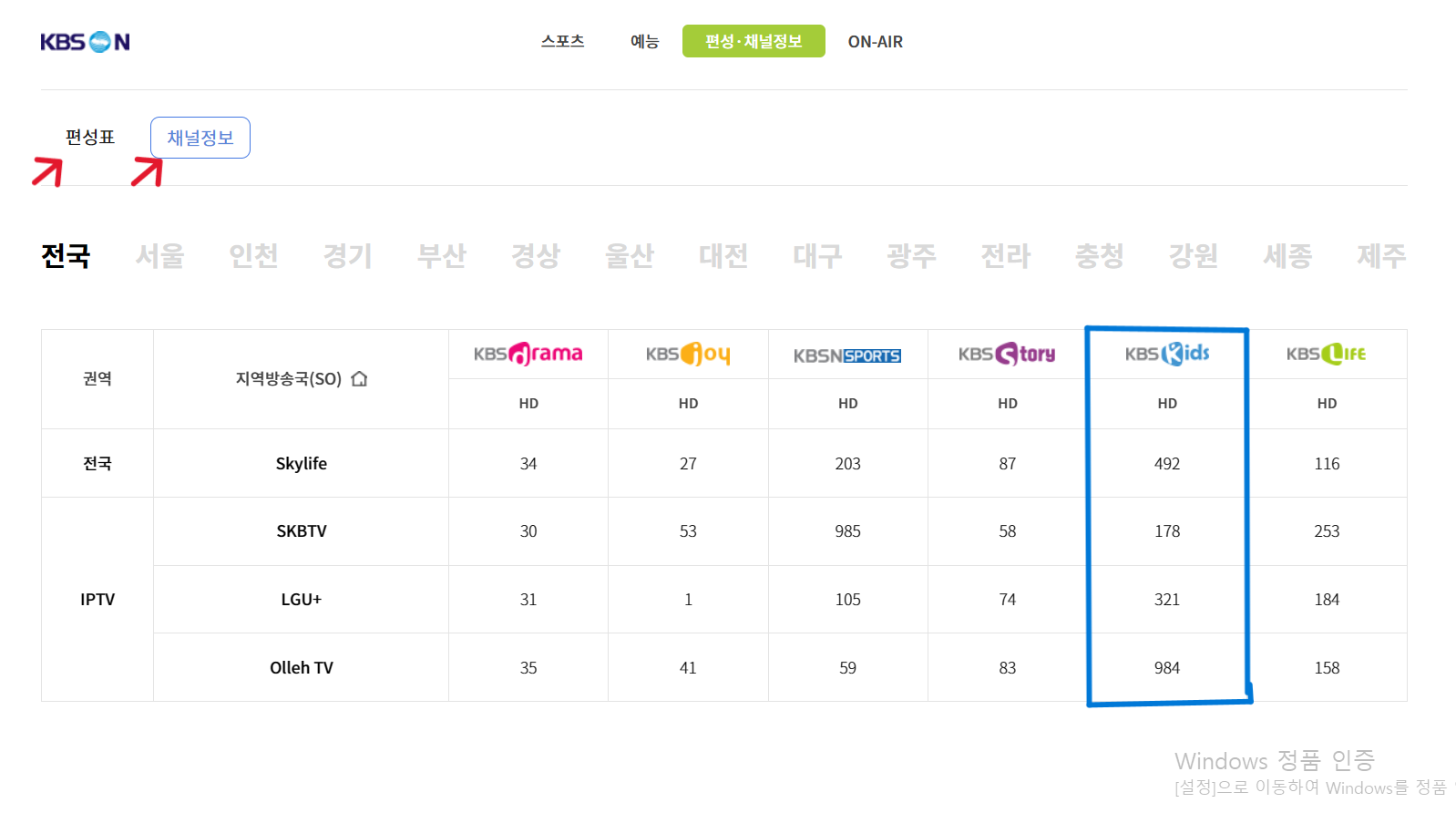
Task: Click SKBTV KBSN Sports channel 985
Action: point(847,531)
